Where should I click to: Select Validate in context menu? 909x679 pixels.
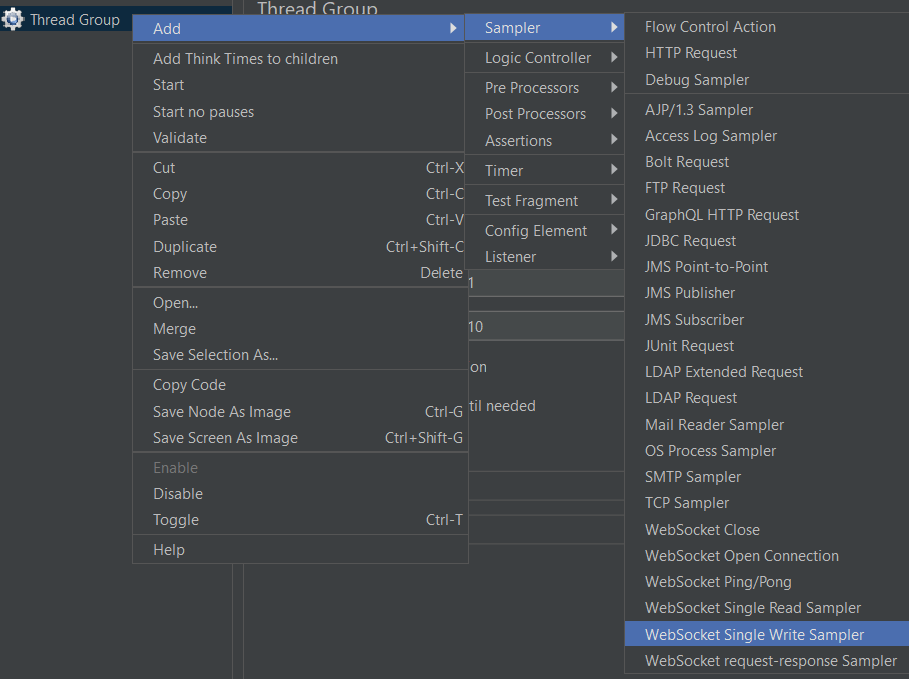(x=180, y=138)
